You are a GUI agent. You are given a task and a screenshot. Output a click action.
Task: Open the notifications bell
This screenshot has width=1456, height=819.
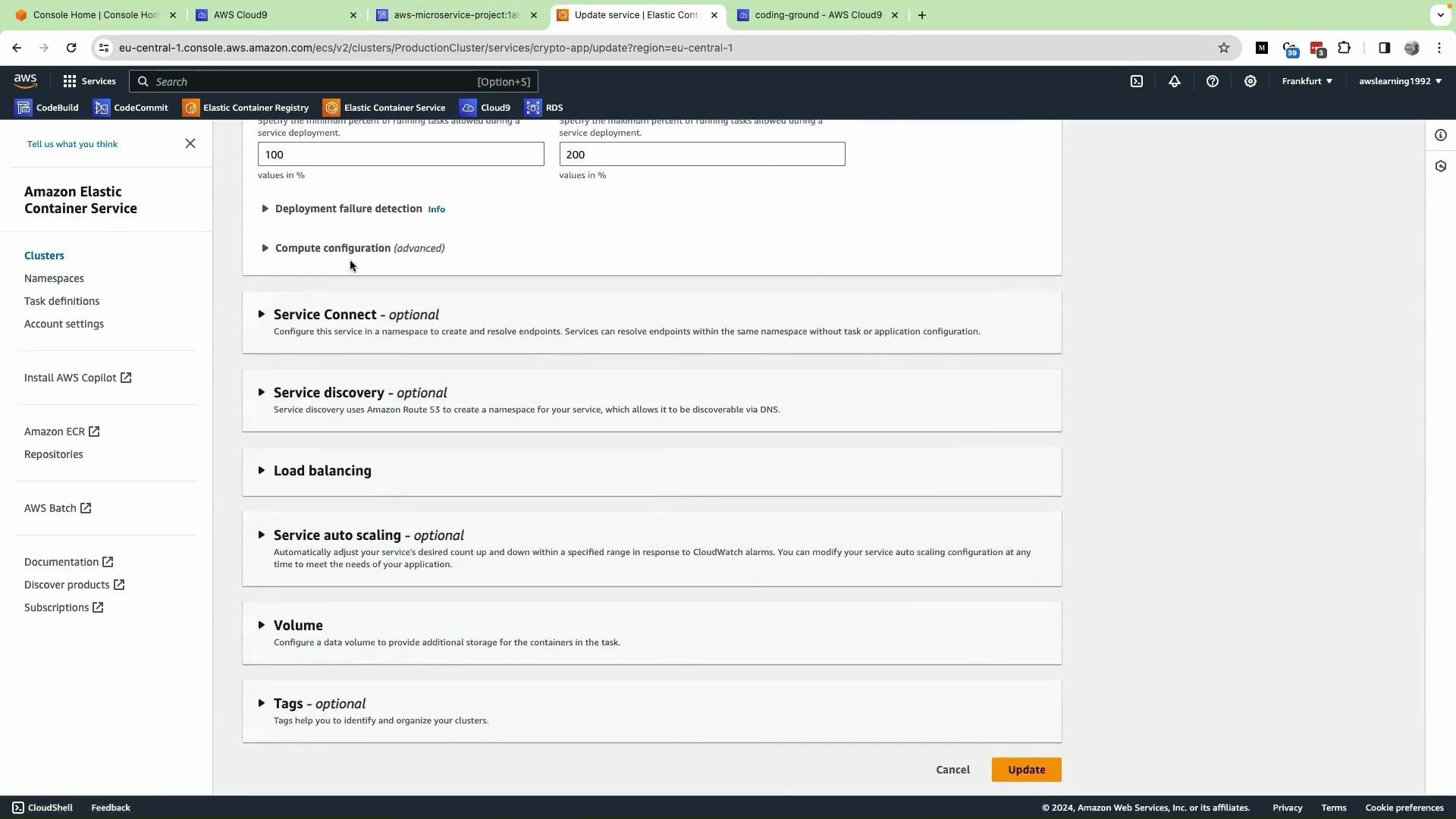(x=1175, y=81)
